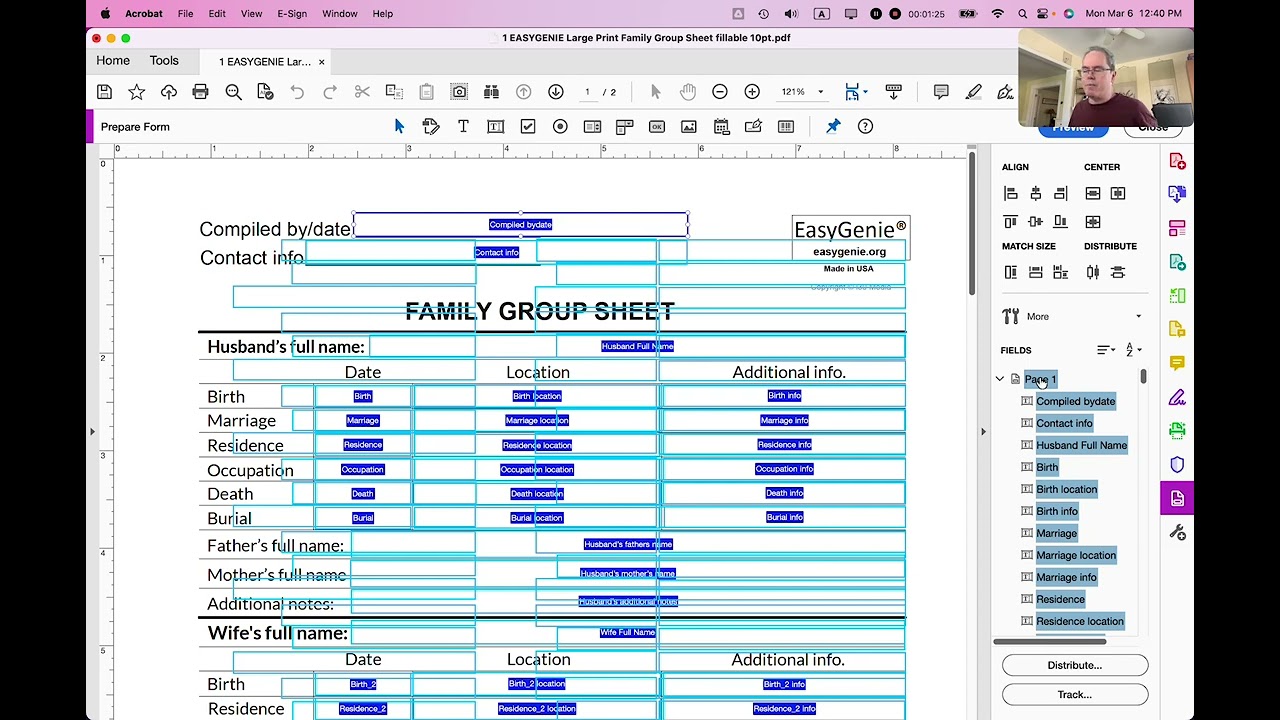Image resolution: width=1280 pixels, height=720 pixels.
Task: Switch to the Home tab
Action: pos(113,61)
